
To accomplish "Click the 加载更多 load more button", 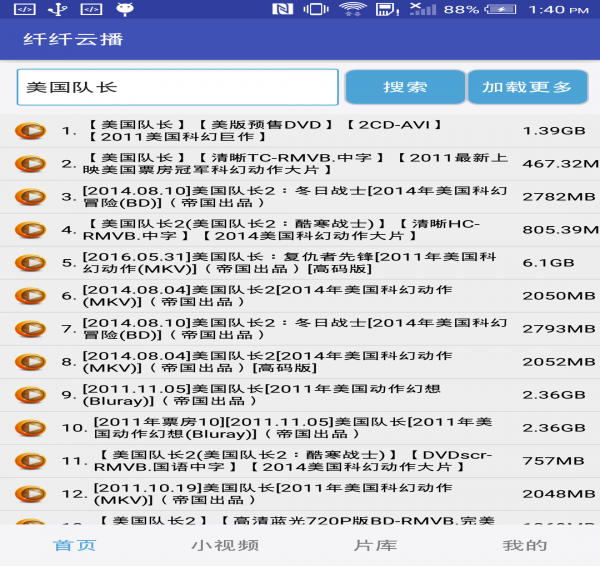I will pos(528,87).
